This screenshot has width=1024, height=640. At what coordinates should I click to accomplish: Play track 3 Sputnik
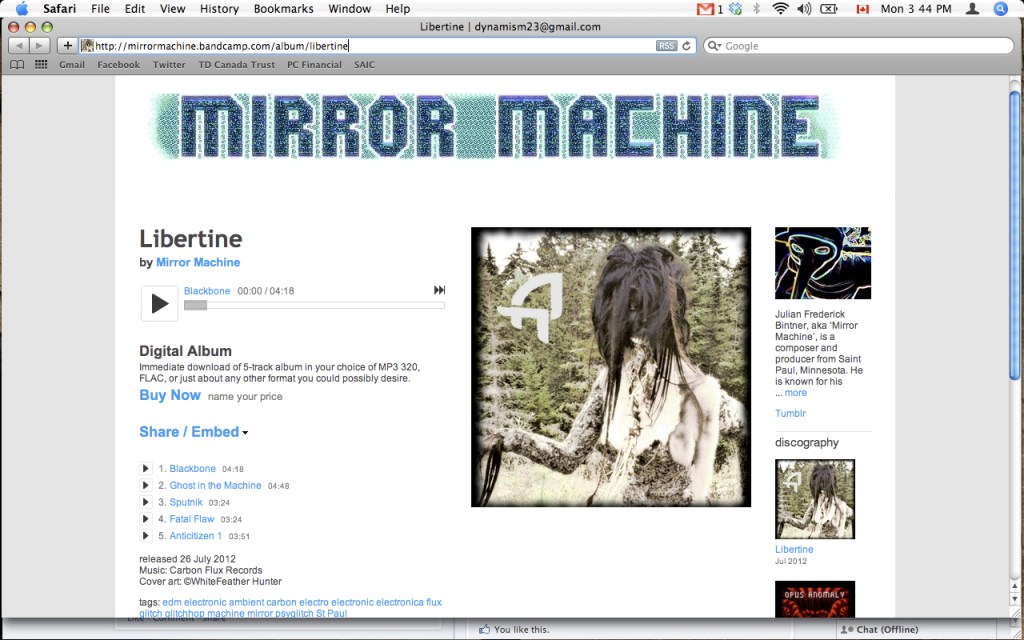click(x=146, y=502)
